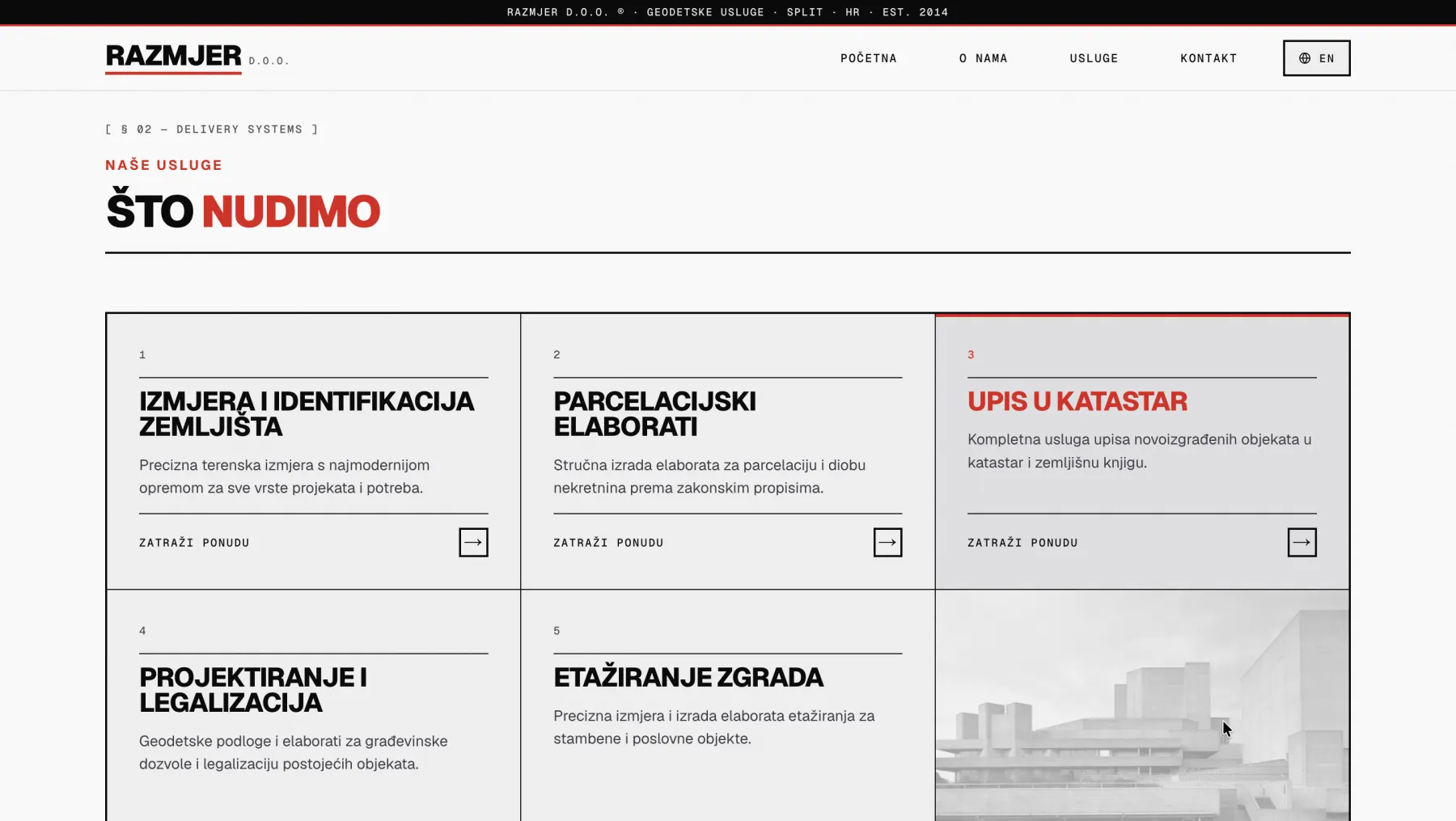
Task: Click description 'Kompletna usluga upisa novoizgrađenih objekata'
Action: click(1140, 451)
